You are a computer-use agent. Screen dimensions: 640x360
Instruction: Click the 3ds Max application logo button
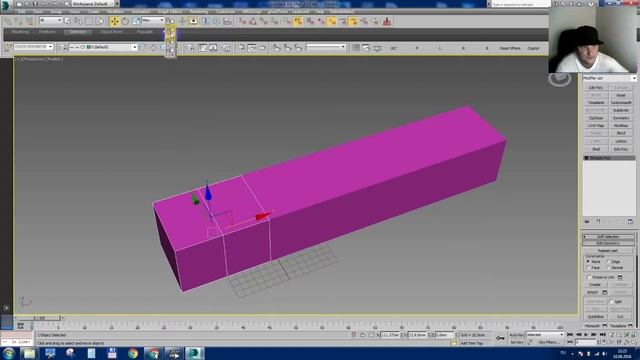pos(5,4)
